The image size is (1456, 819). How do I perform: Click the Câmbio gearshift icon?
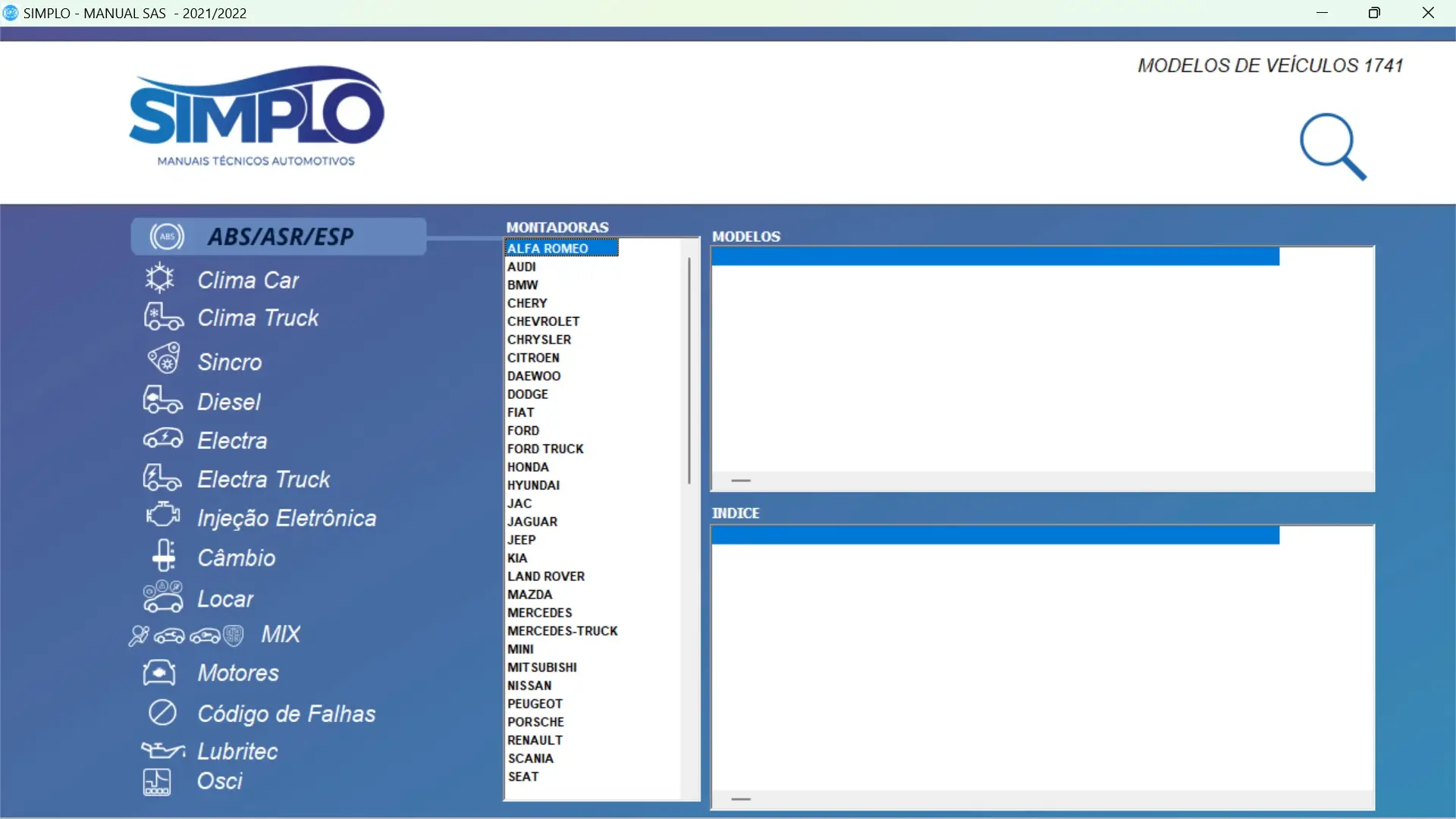pos(163,556)
